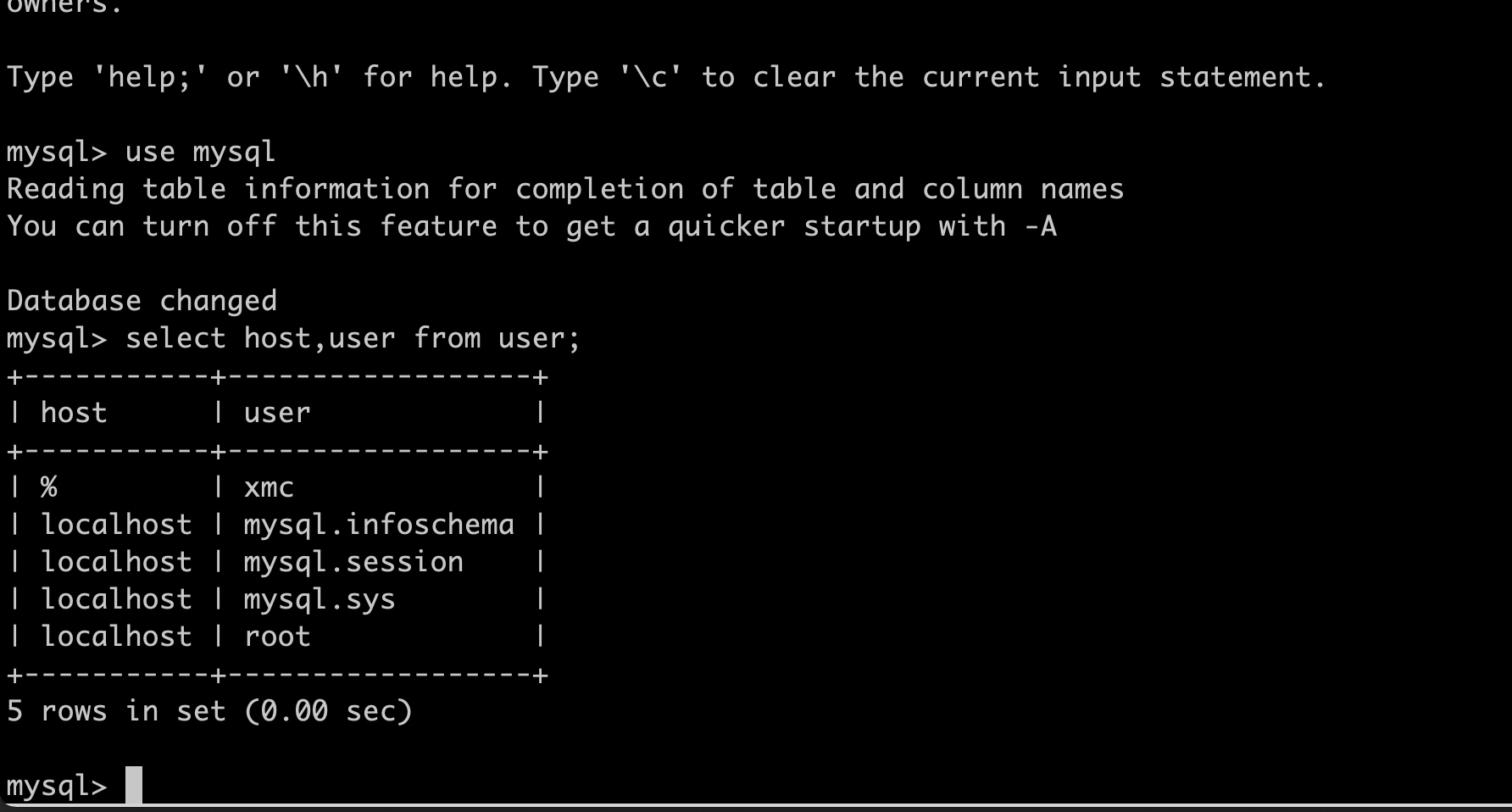Click the 'root' user entry
This screenshot has height=812, width=1512.
click(x=277, y=637)
